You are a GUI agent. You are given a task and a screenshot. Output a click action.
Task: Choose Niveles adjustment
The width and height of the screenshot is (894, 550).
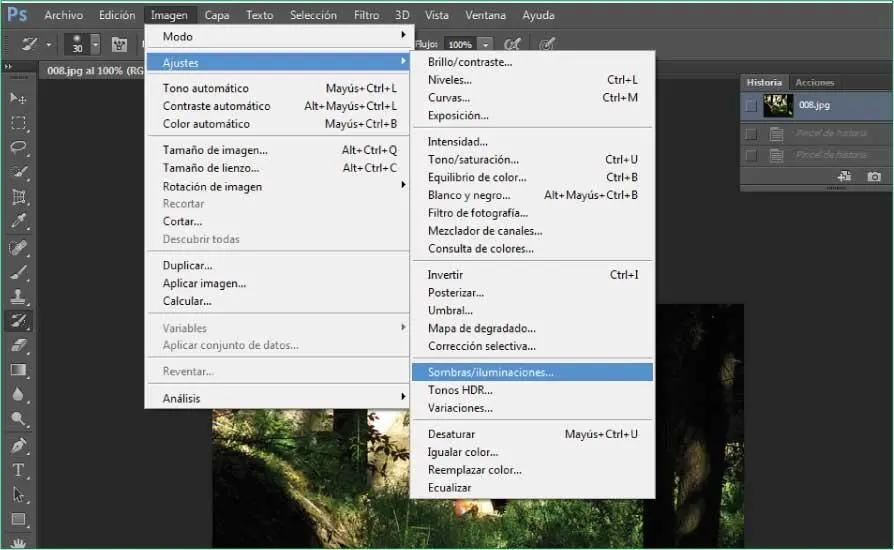pos(532,80)
